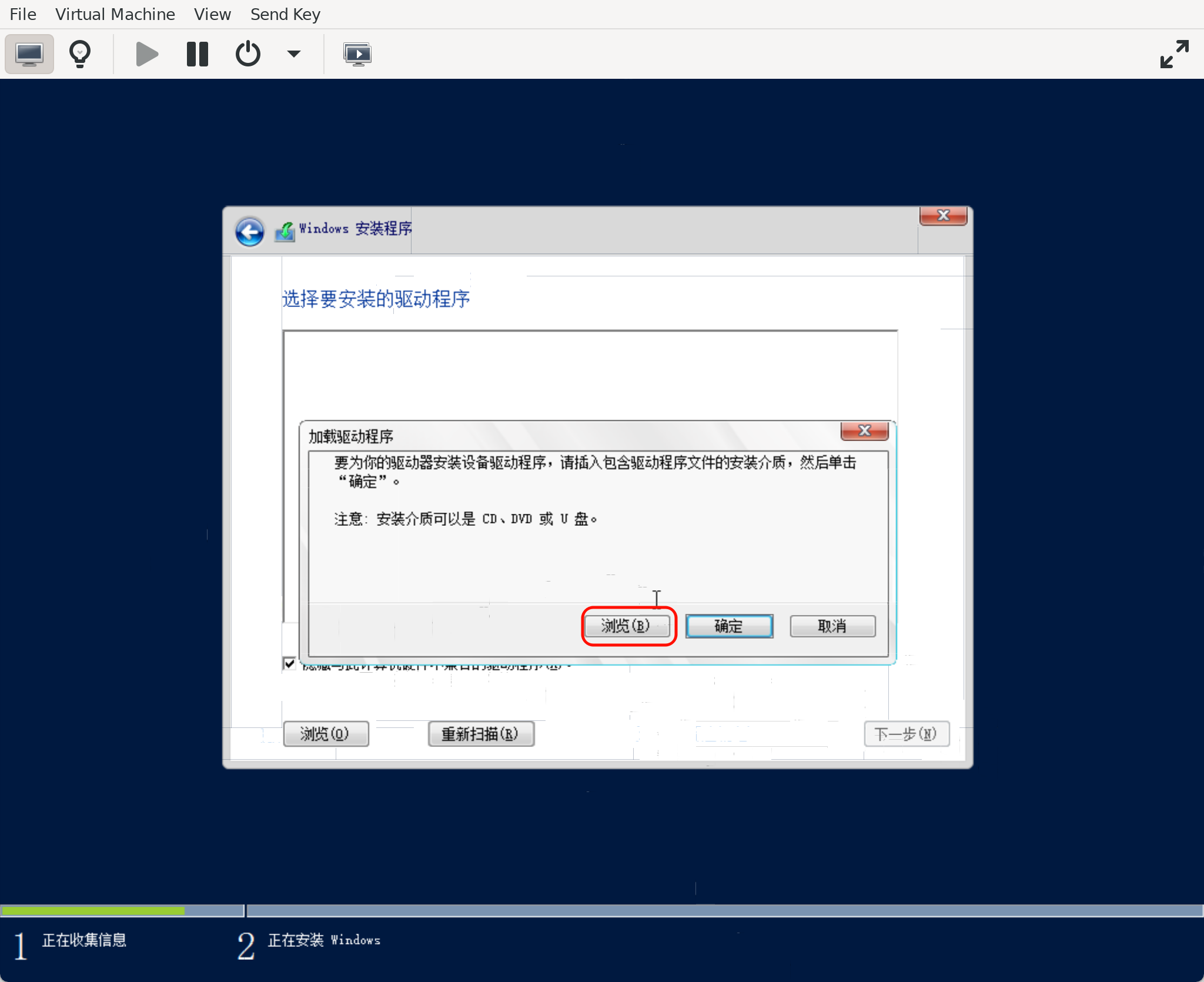The height and width of the screenshot is (982, 1204).
Task: Click the highlighted 浏览(B) browse button
Action: [627, 626]
